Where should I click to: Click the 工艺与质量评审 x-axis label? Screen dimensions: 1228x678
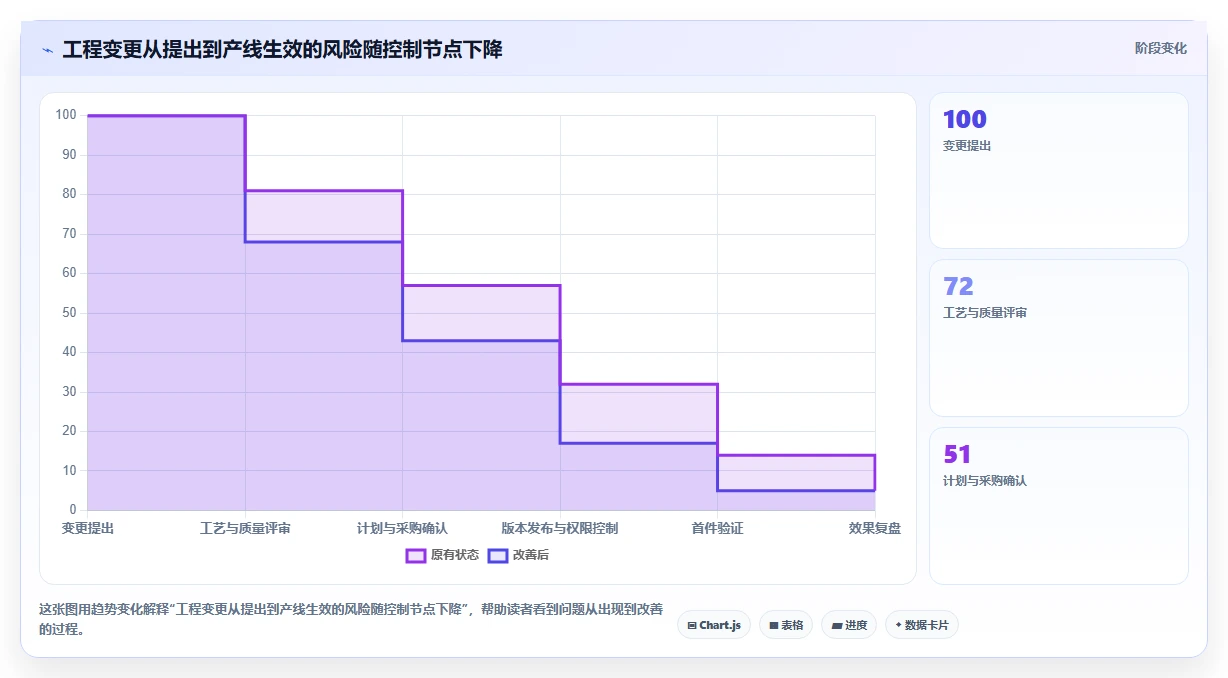point(245,528)
